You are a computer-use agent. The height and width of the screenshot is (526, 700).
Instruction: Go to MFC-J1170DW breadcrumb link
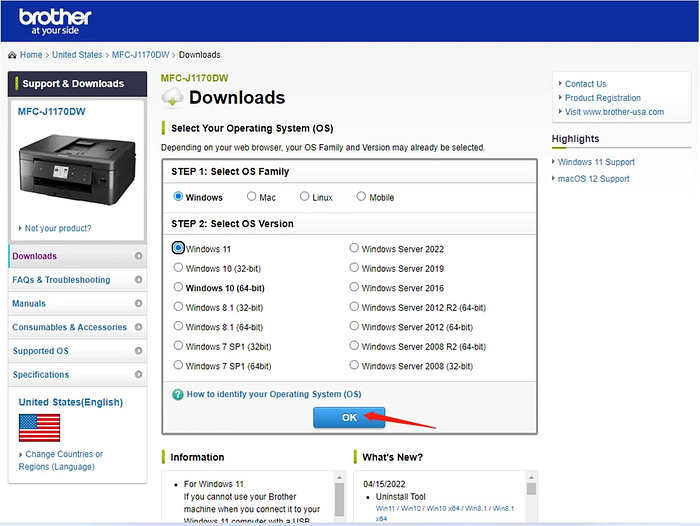(141, 55)
